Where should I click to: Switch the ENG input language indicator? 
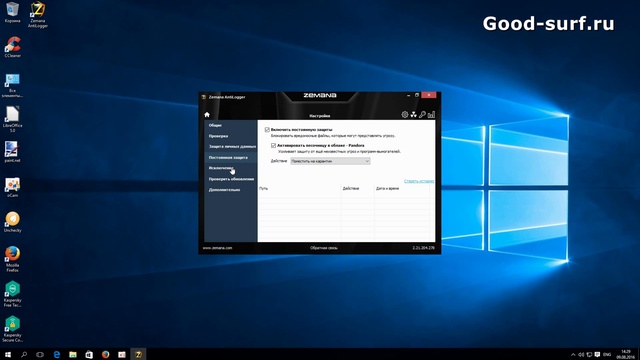tap(607, 355)
